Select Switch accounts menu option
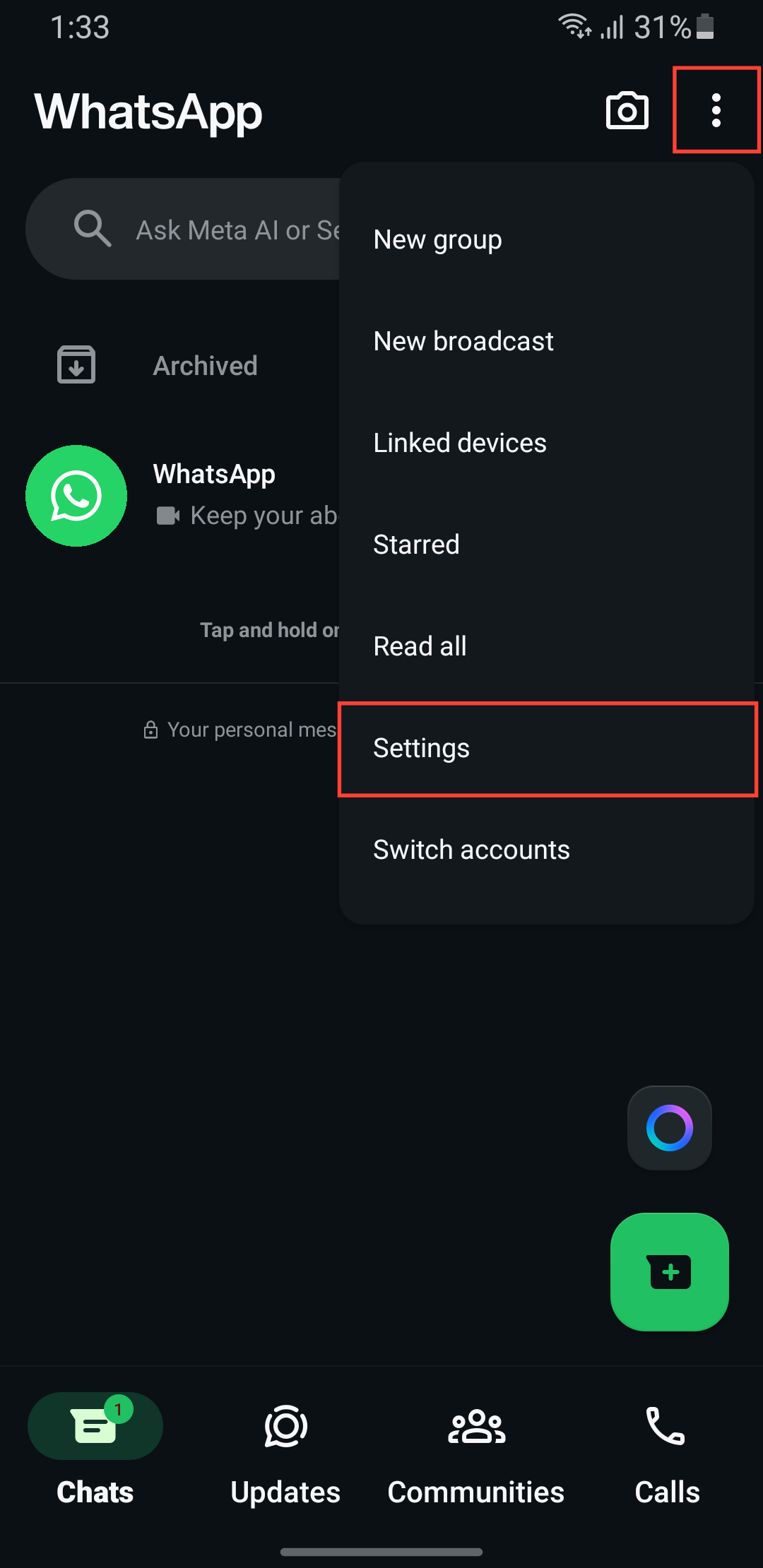763x1568 pixels. [x=547, y=850]
